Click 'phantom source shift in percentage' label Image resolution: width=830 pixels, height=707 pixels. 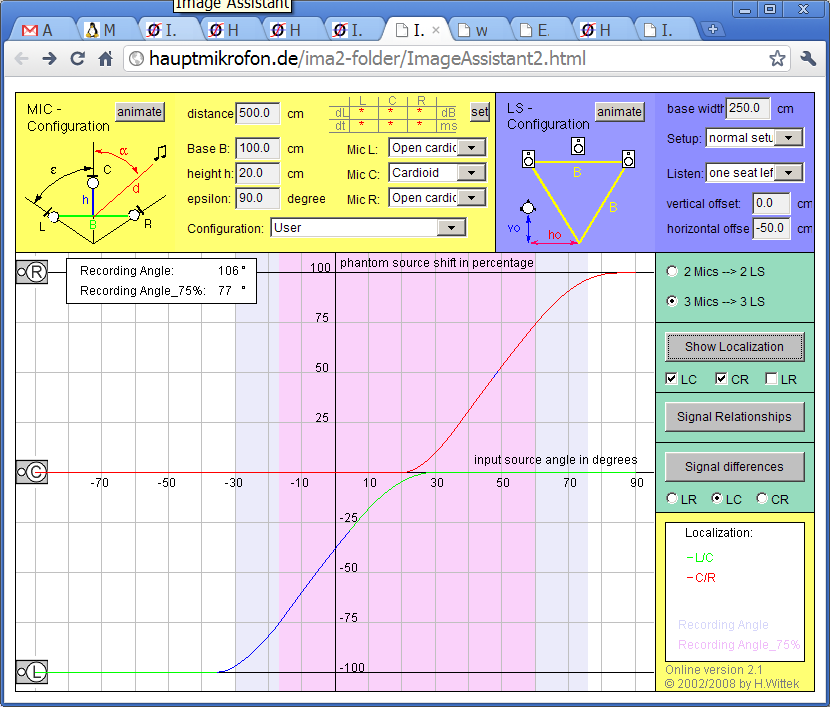coord(437,262)
